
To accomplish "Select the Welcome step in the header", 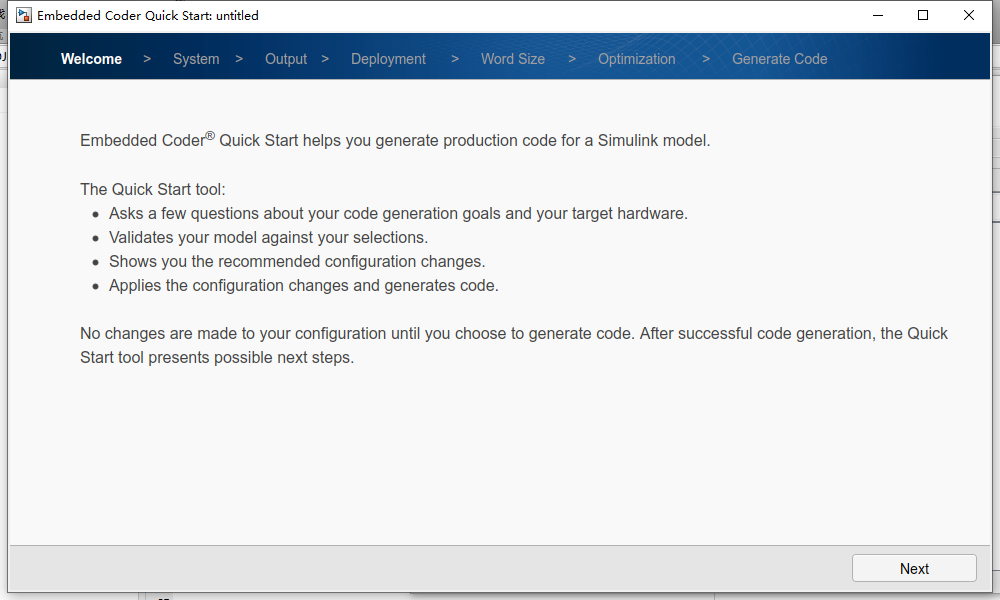I will click(91, 59).
